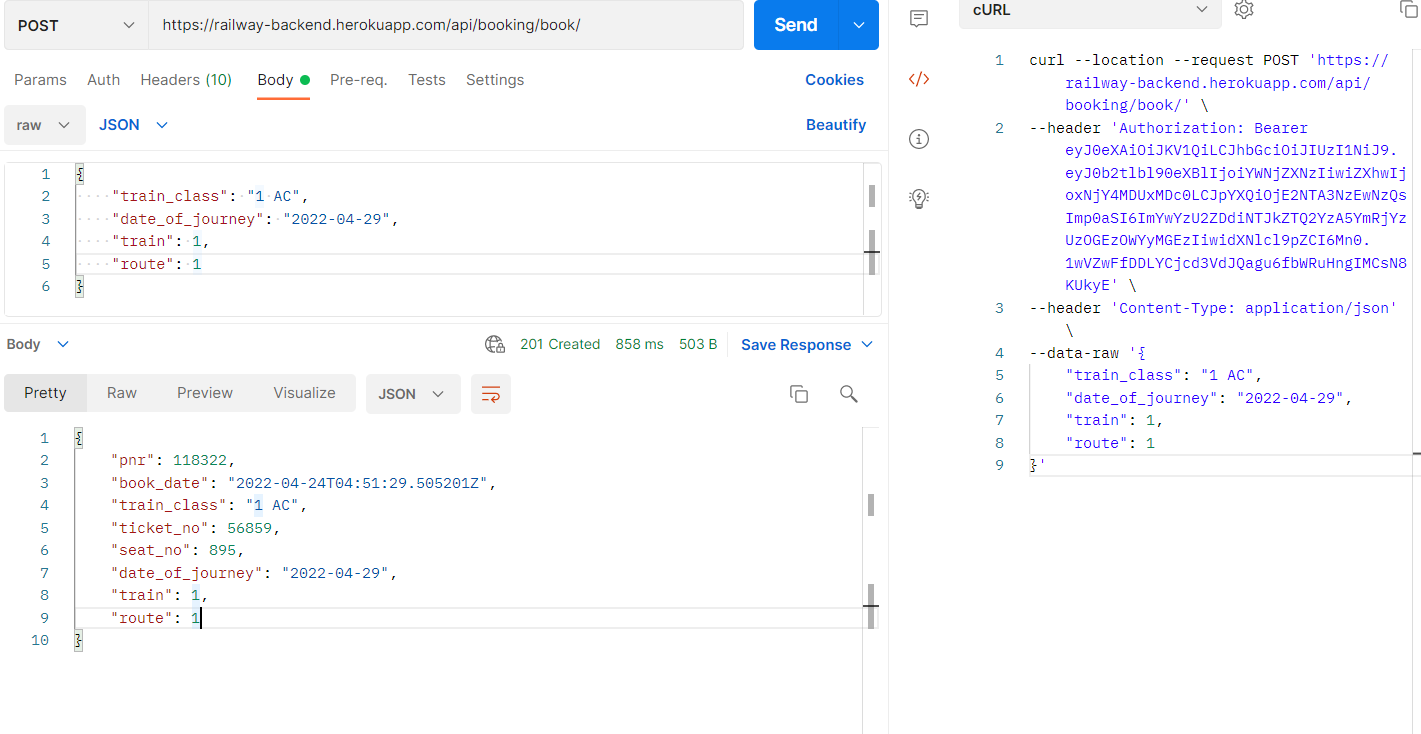Click "seat_no": 895 response line
This screenshot has width=1421, height=734.
pyautogui.click(x=177, y=551)
